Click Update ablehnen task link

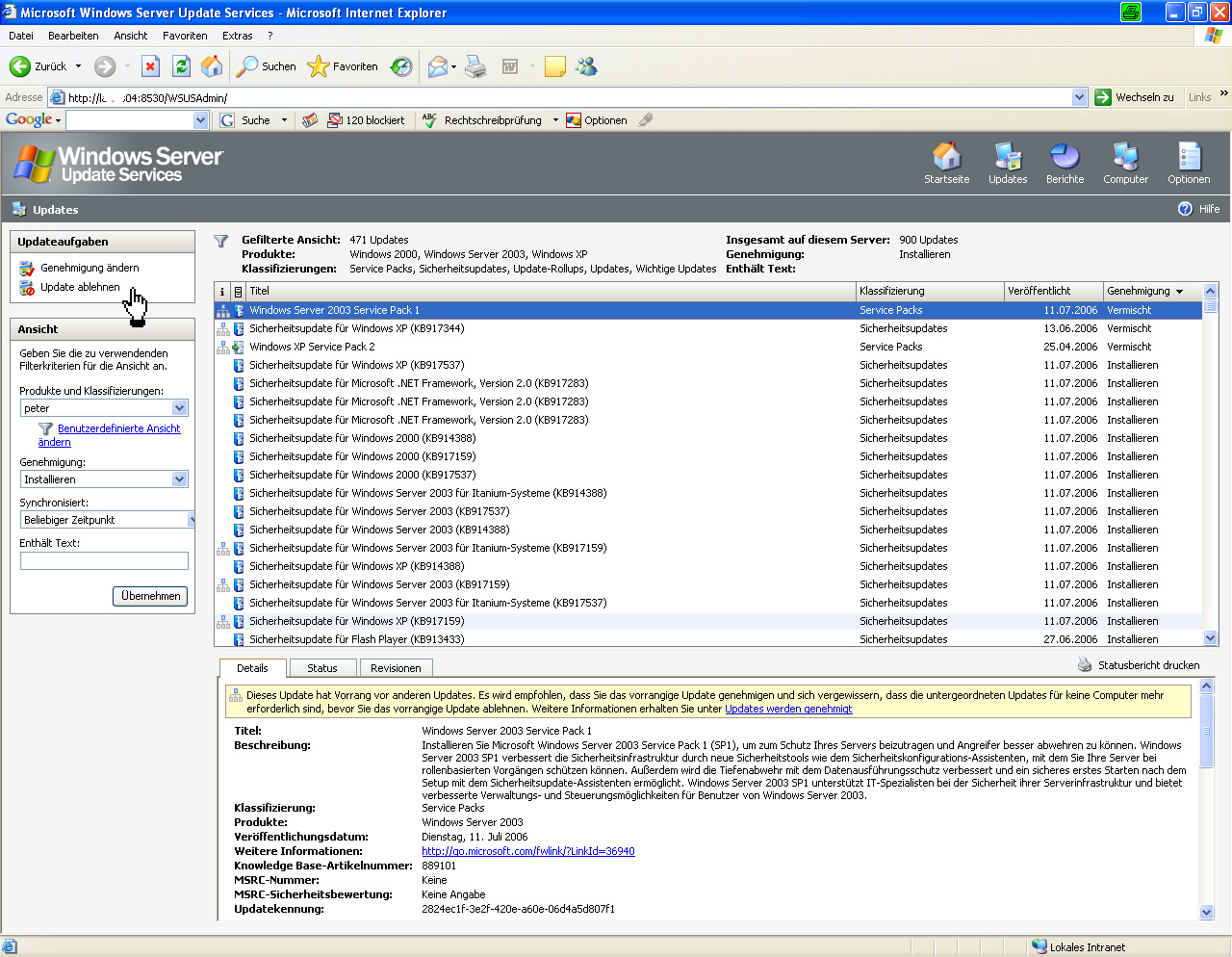click(80, 287)
